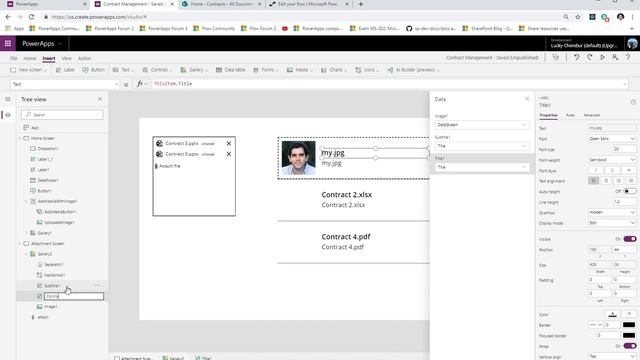Open the Home ribbon tab

point(30,58)
